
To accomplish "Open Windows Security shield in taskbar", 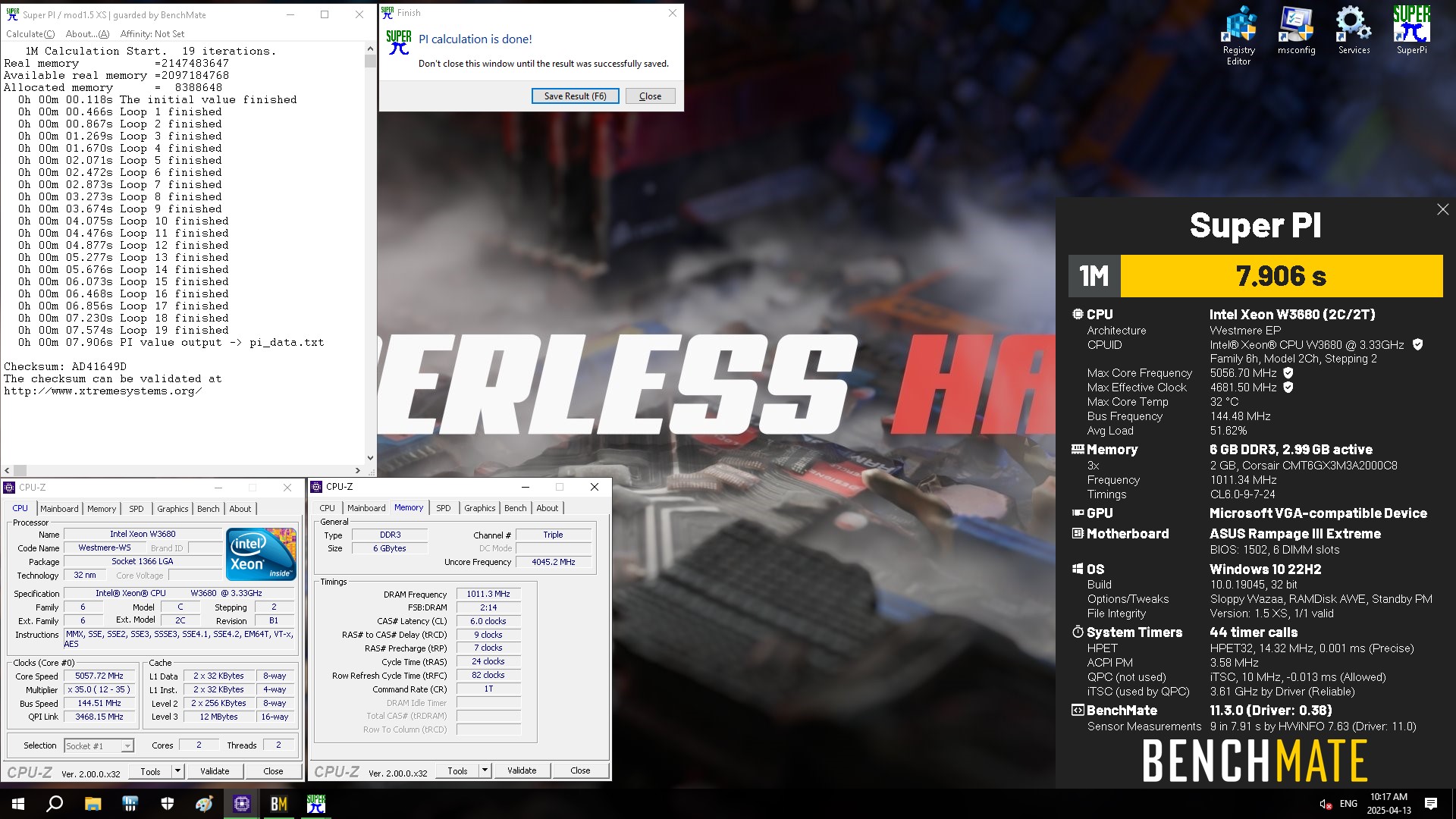I will (167, 804).
